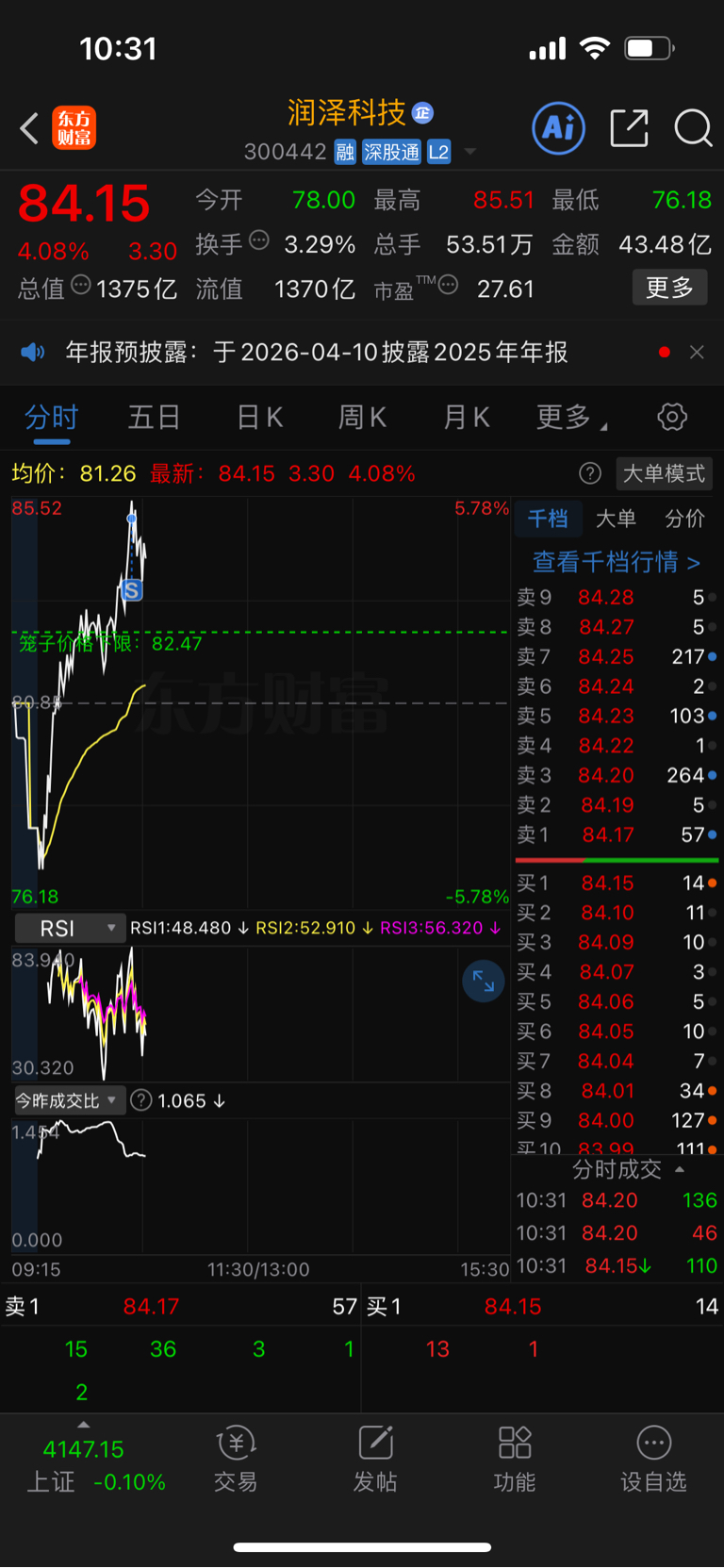Tap 买9 price 84.00 row
This screenshot has width=724, height=1568.
pyautogui.click(x=617, y=1121)
